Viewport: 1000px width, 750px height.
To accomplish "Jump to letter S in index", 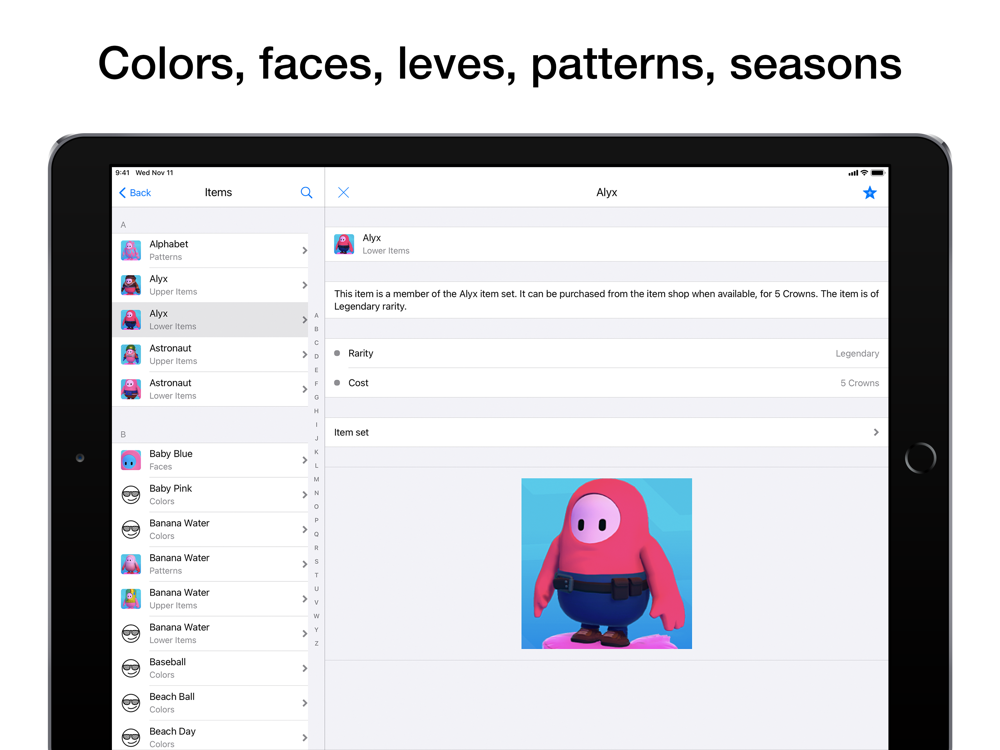I will pos(316,561).
